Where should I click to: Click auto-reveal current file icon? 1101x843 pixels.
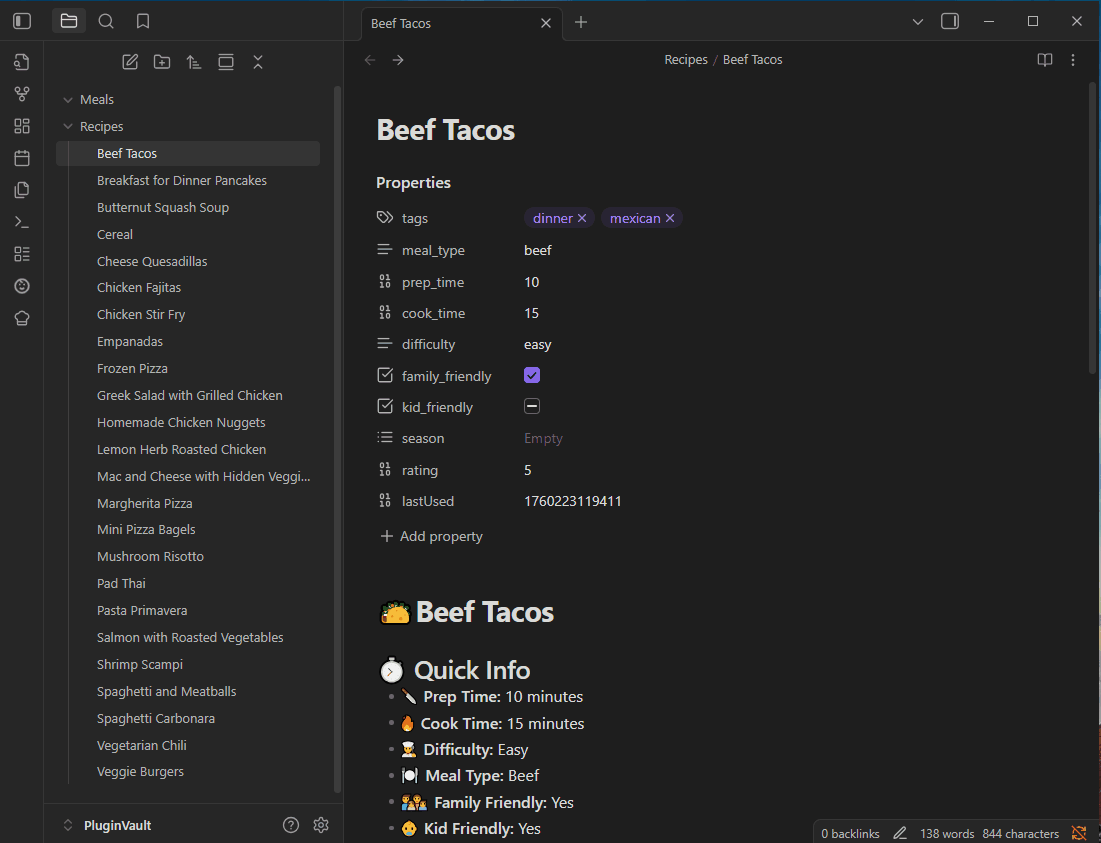click(226, 62)
